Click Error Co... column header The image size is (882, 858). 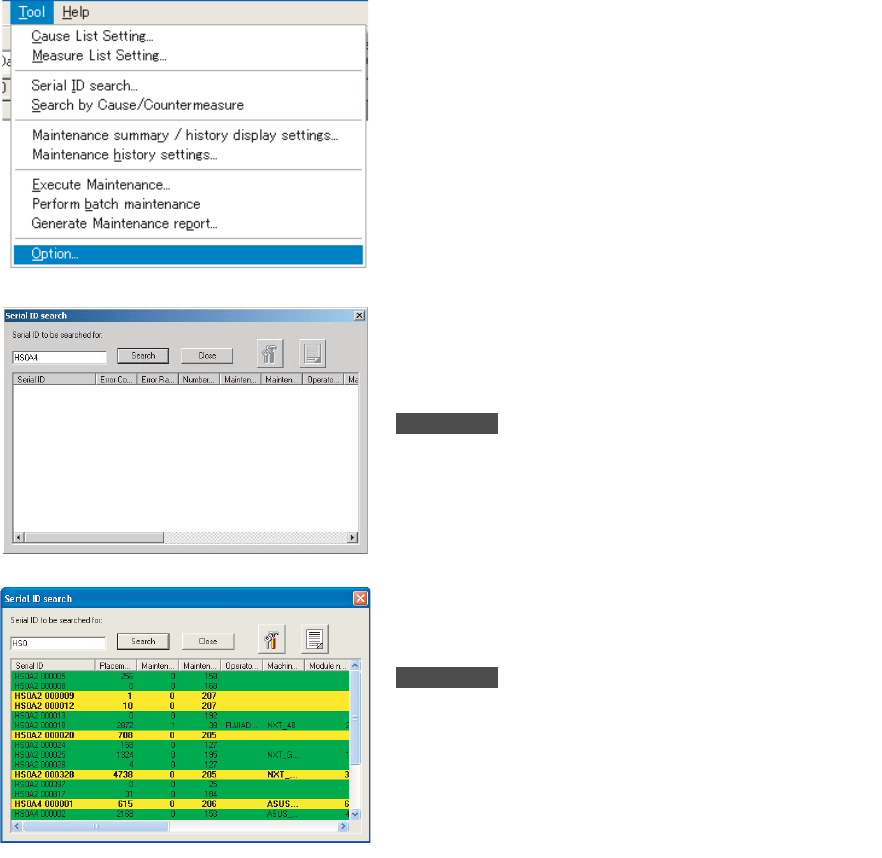[x=116, y=379]
